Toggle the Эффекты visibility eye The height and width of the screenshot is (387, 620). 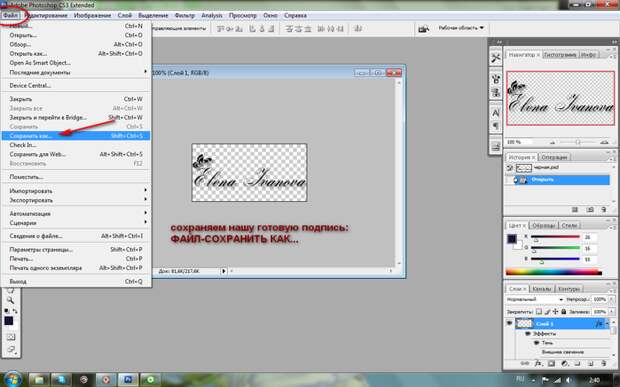(527, 334)
